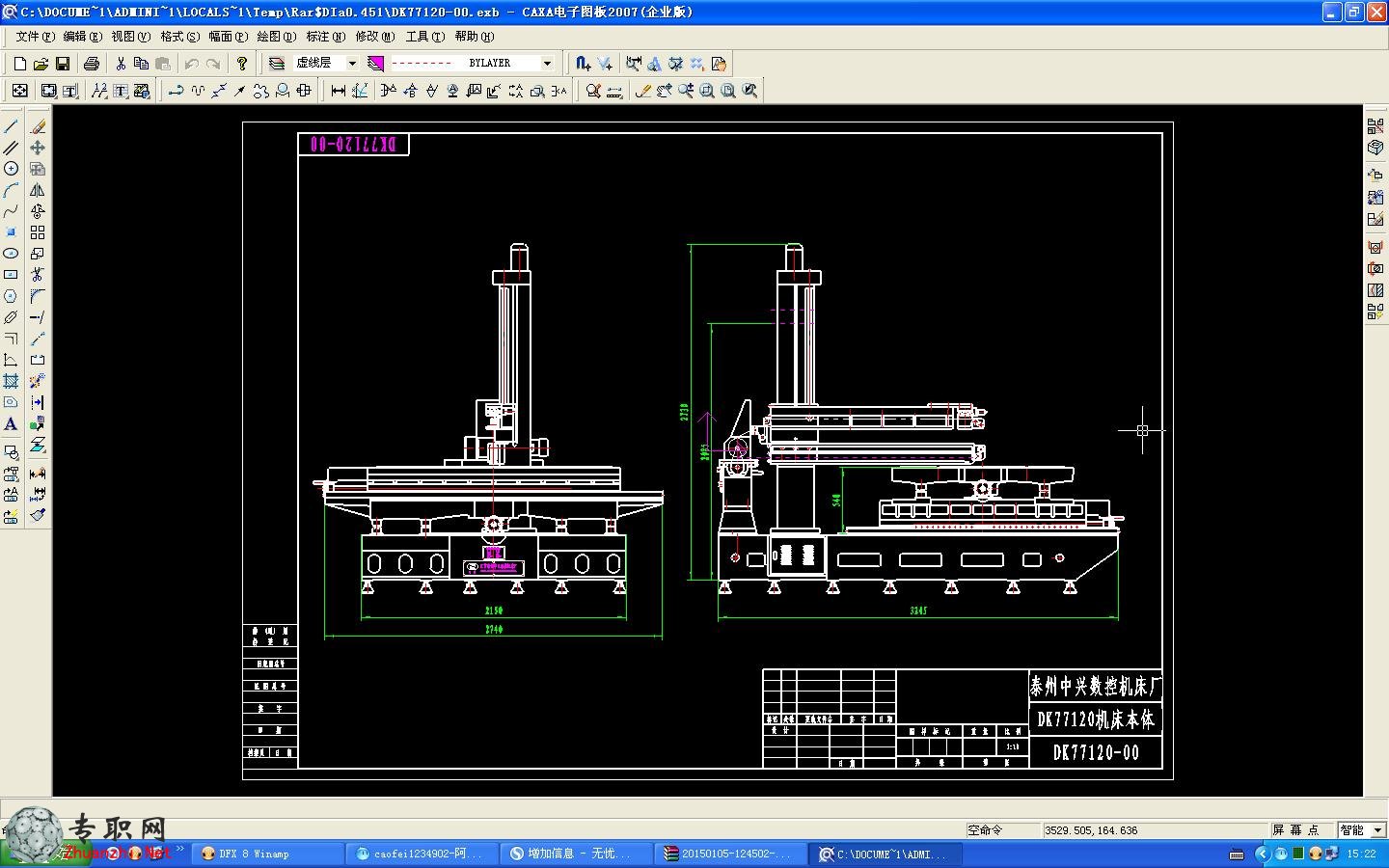Click the magenta layer color swatch
Image resolution: width=1389 pixels, height=868 pixels.
click(376, 64)
